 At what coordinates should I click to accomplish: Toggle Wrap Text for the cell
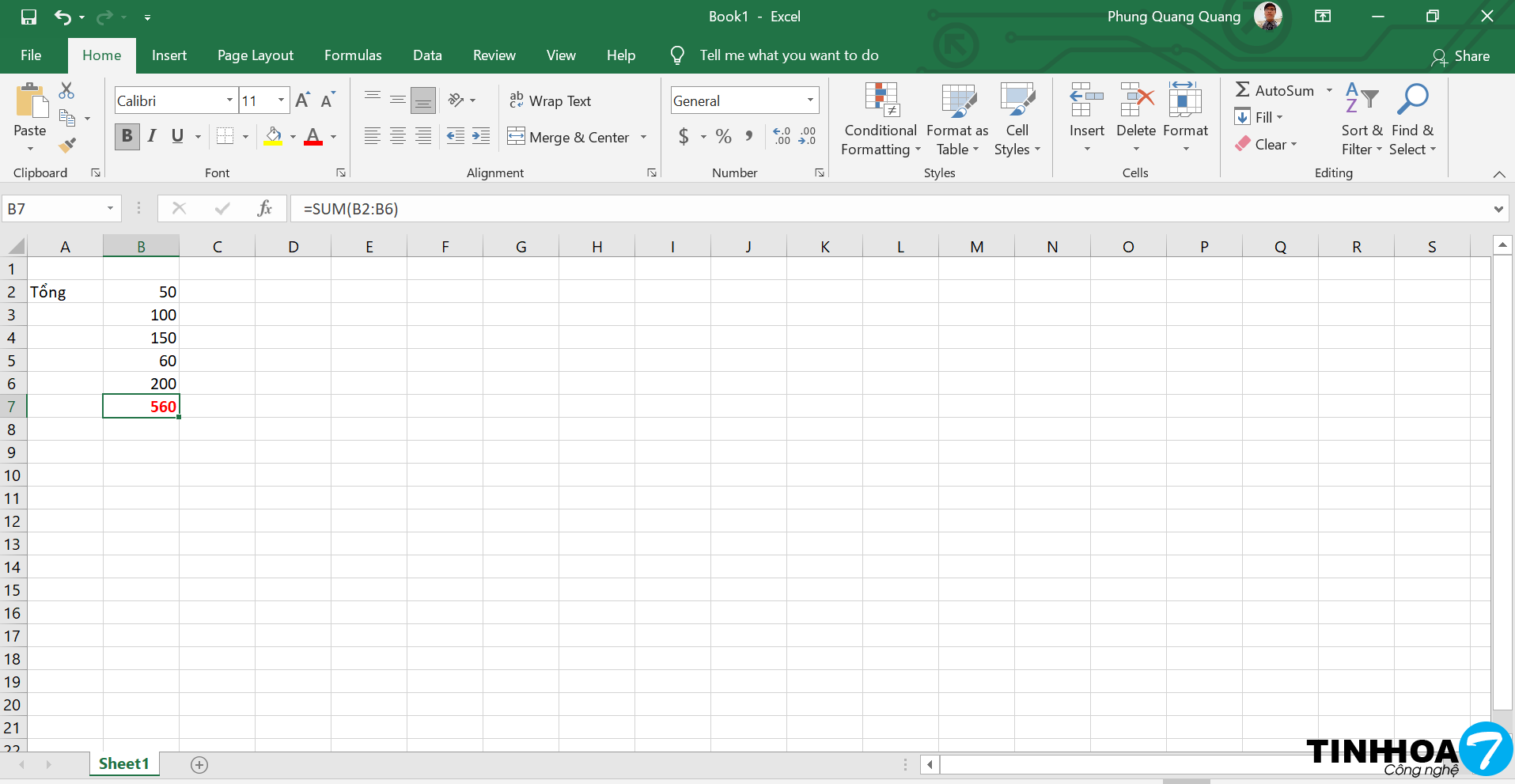551,100
